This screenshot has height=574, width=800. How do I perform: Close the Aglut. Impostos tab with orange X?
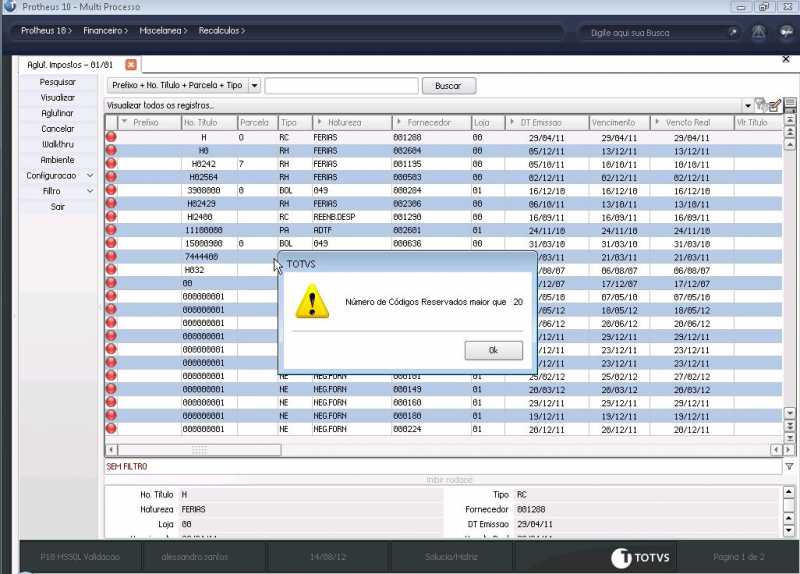(131, 65)
